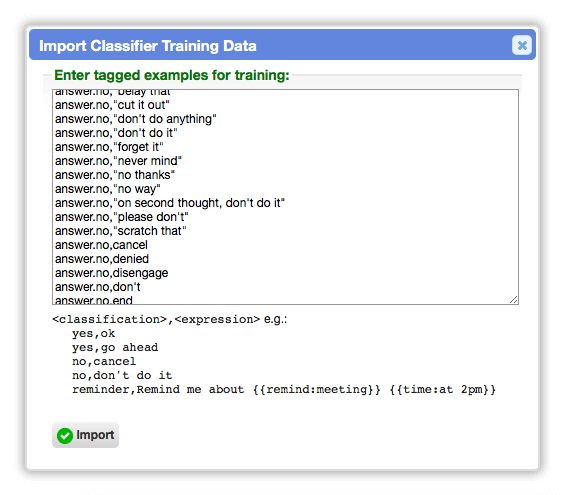This screenshot has height=495, width=561.
Task: Place cursor on answer.no,"no thanks" line
Action: pos(115,175)
